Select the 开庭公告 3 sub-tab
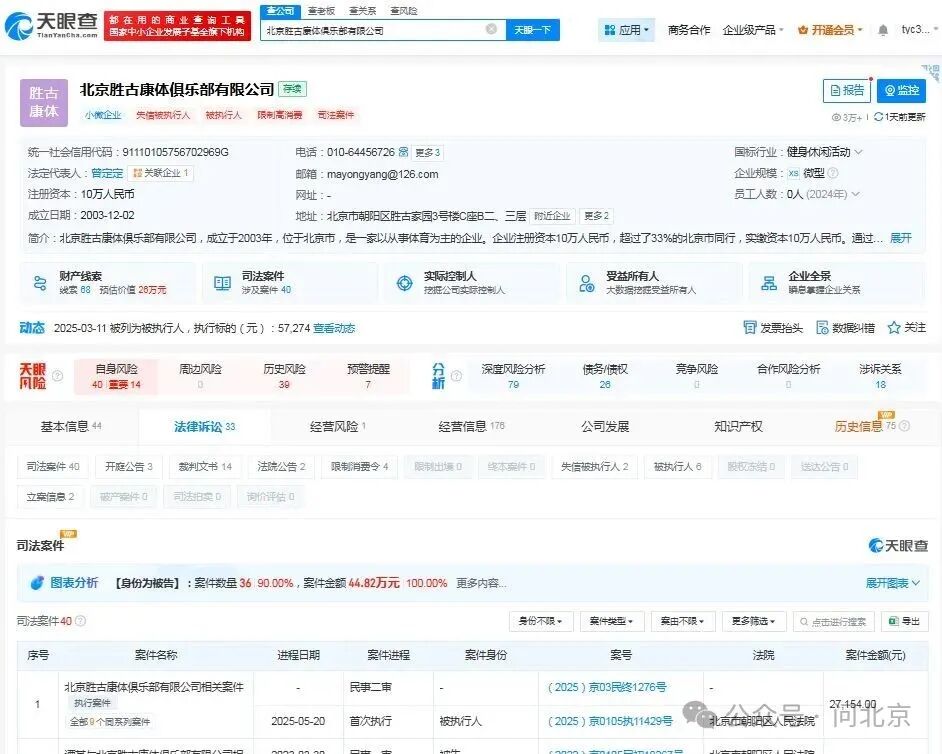Image resolution: width=942 pixels, height=754 pixels. (x=129, y=466)
